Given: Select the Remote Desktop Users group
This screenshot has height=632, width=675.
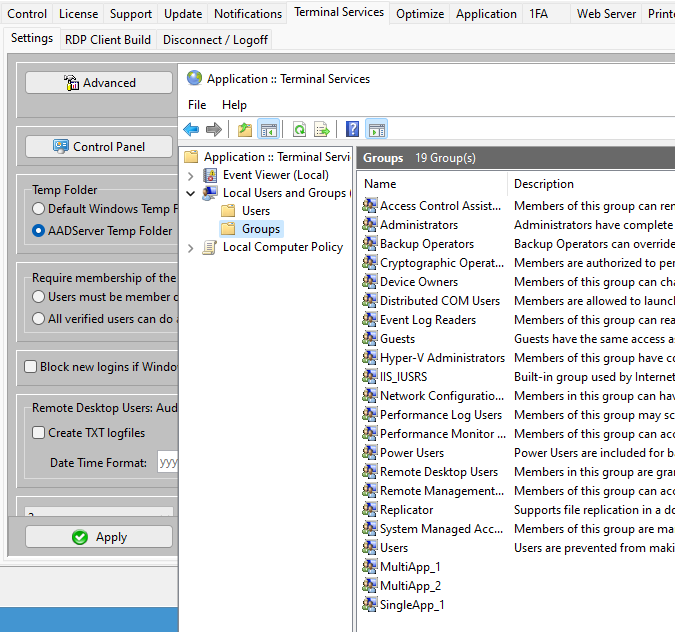Looking at the screenshot, I should [x=438, y=472].
